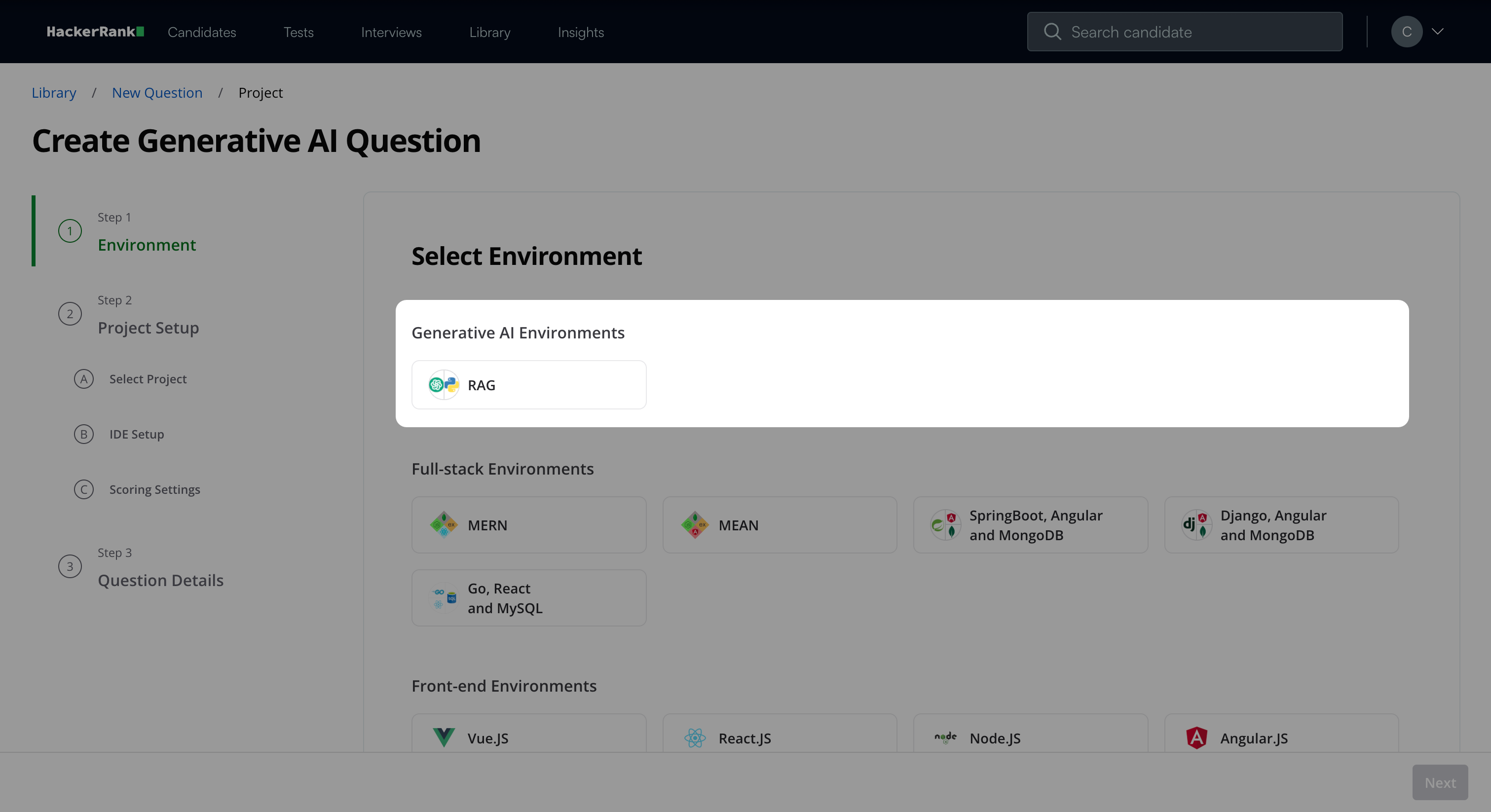
Task: Click the Go React MySQL icon
Action: coord(444,598)
